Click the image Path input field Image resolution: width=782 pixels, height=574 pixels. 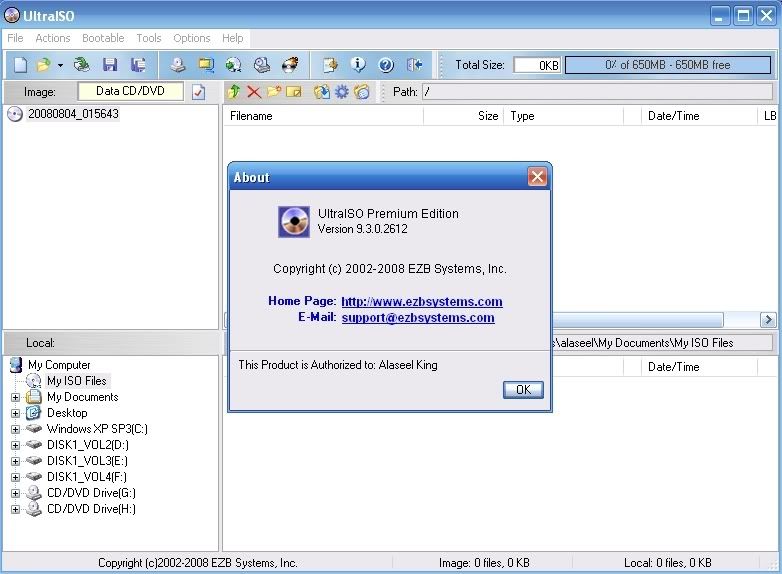coord(597,92)
